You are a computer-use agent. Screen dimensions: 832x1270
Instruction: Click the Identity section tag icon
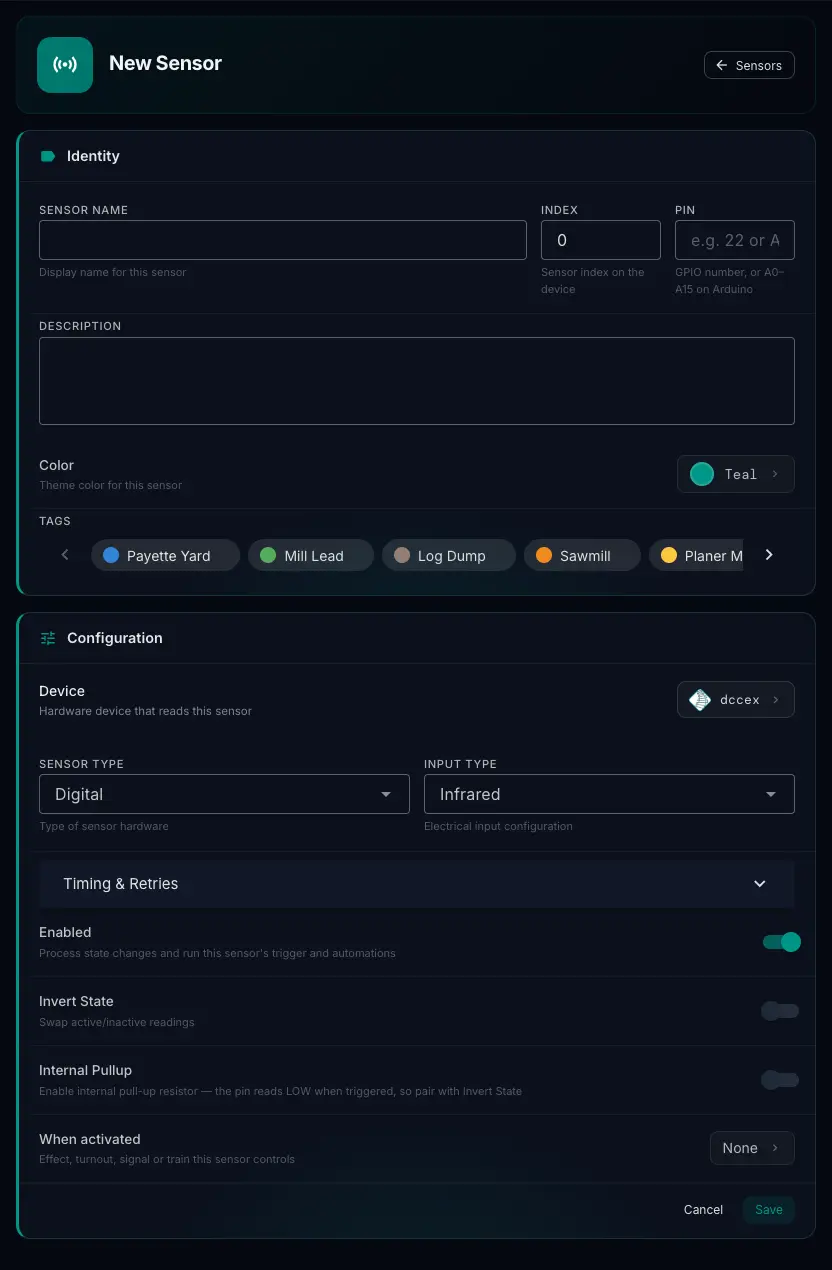point(47,156)
